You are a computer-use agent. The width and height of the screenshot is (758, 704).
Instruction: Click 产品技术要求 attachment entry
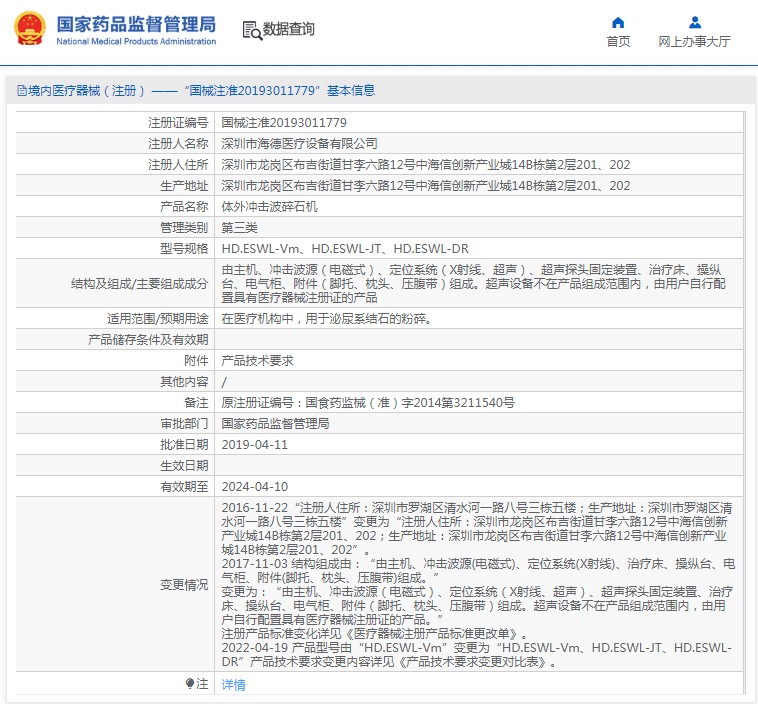pyautogui.click(x=258, y=361)
